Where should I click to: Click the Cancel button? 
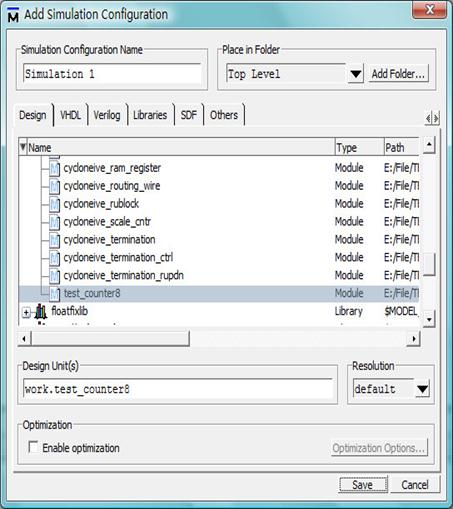(x=415, y=485)
